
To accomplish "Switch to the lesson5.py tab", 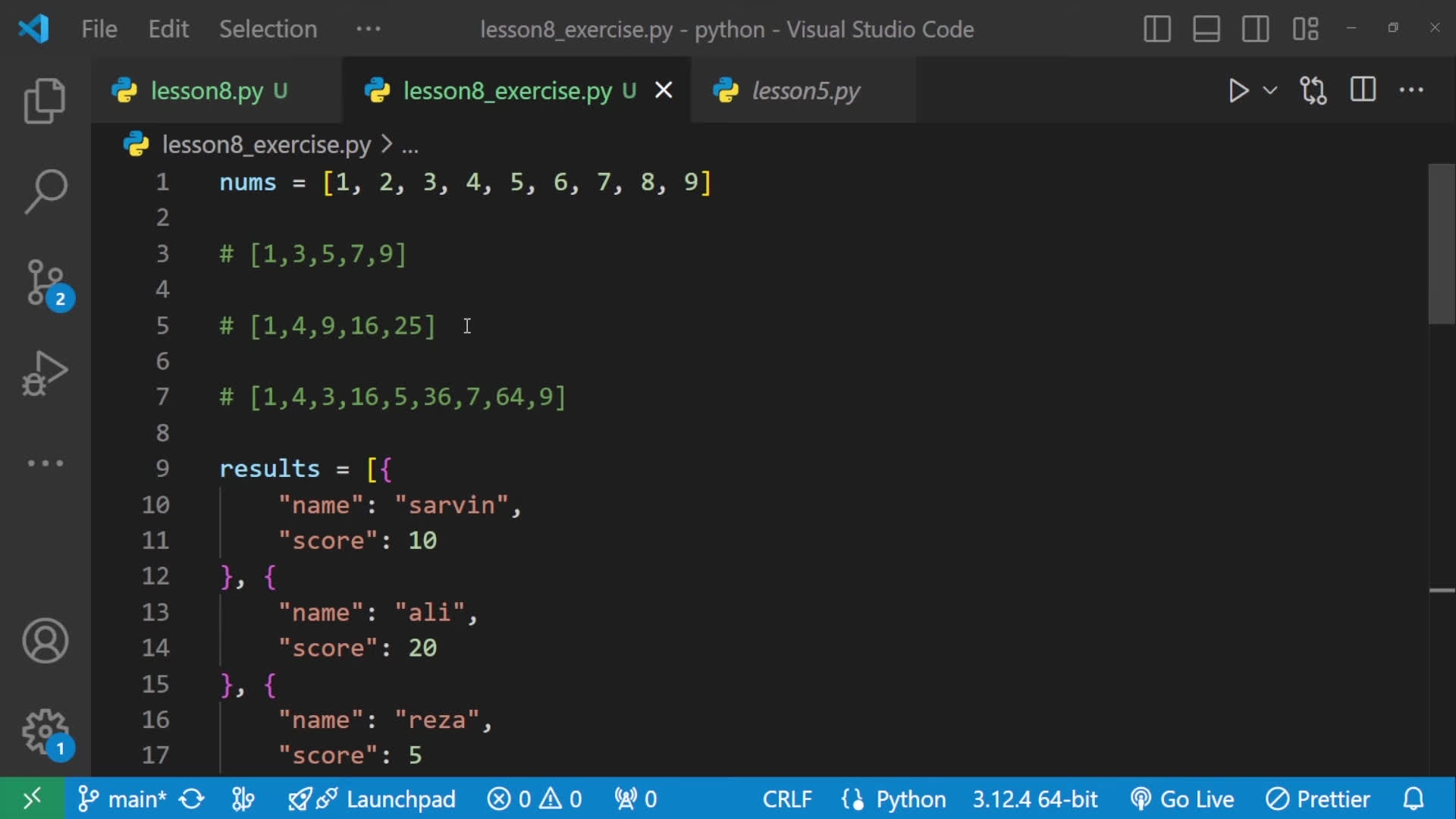I will click(x=804, y=91).
